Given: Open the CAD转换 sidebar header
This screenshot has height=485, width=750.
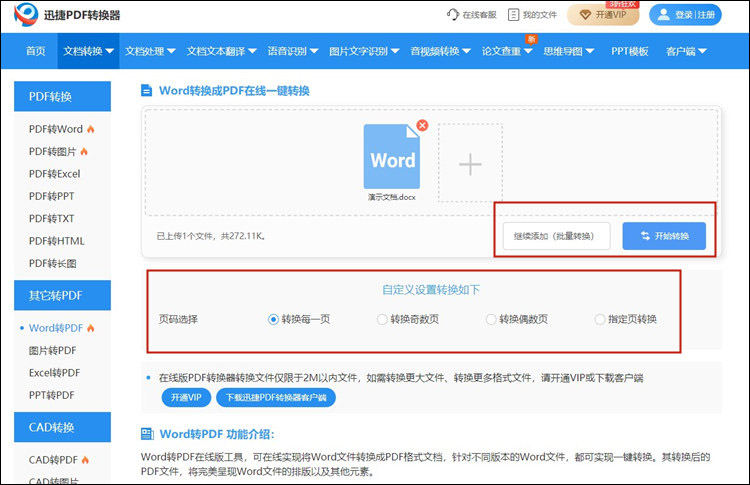Looking at the screenshot, I should tap(62, 427).
